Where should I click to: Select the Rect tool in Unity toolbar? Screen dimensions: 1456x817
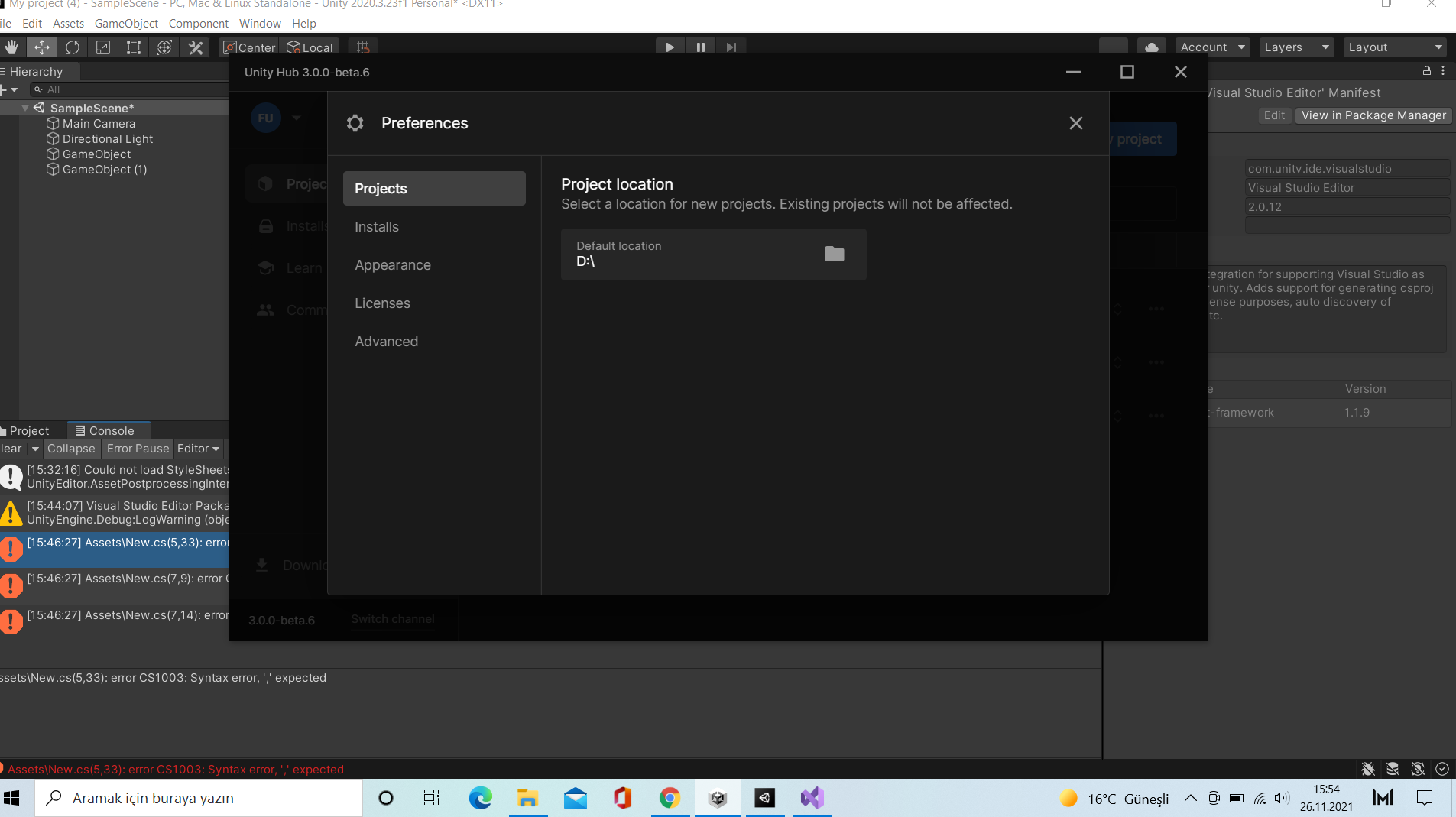coord(134,47)
